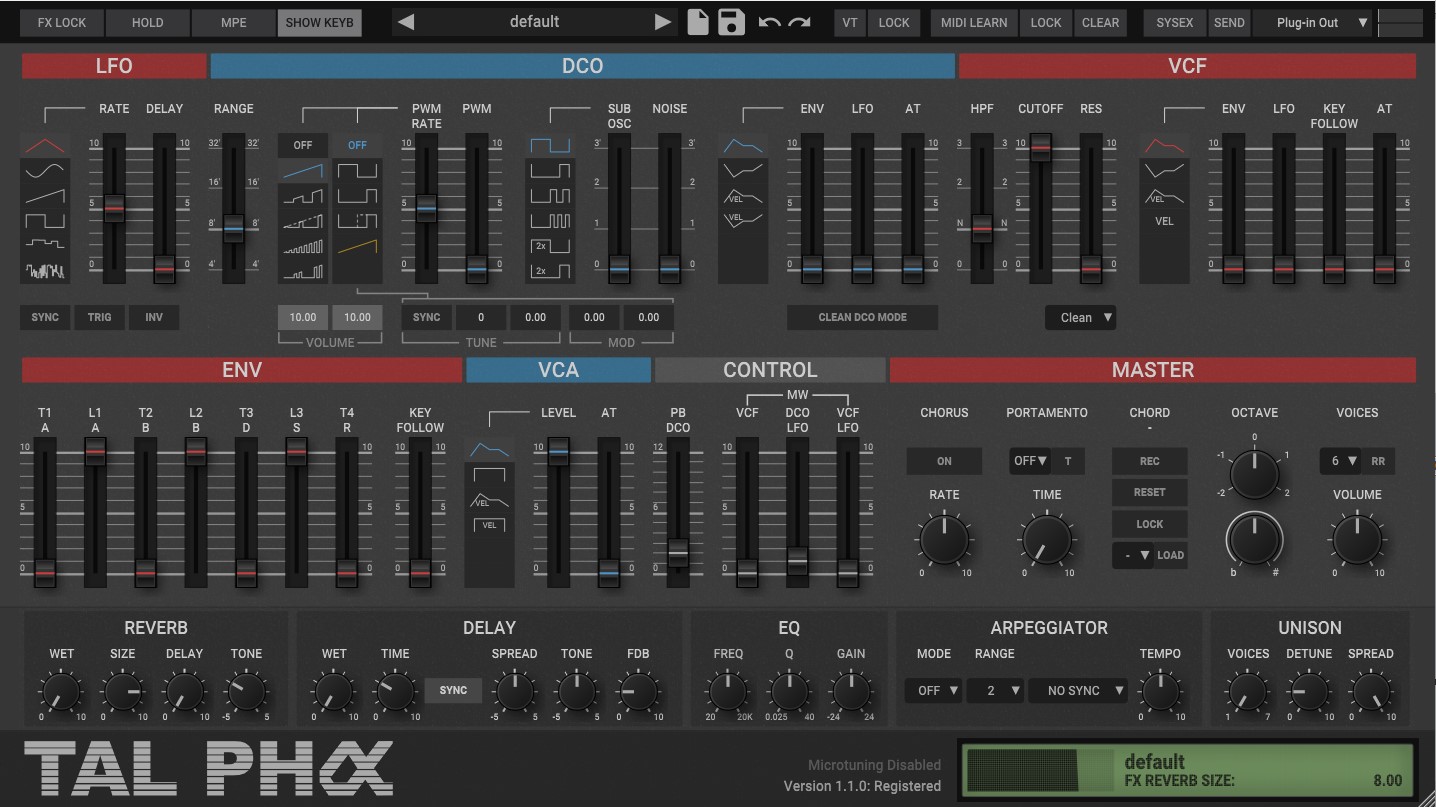Enable the DELAY SYNC button

tap(453, 690)
